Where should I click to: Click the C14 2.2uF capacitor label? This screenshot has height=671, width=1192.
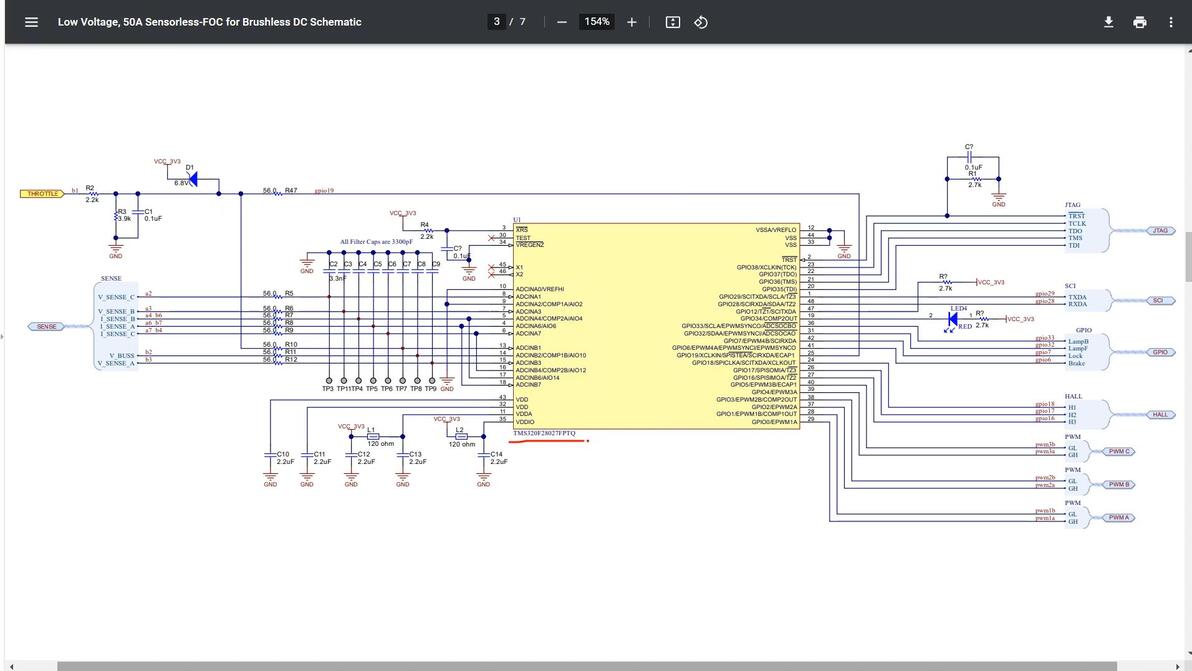pos(499,457)
